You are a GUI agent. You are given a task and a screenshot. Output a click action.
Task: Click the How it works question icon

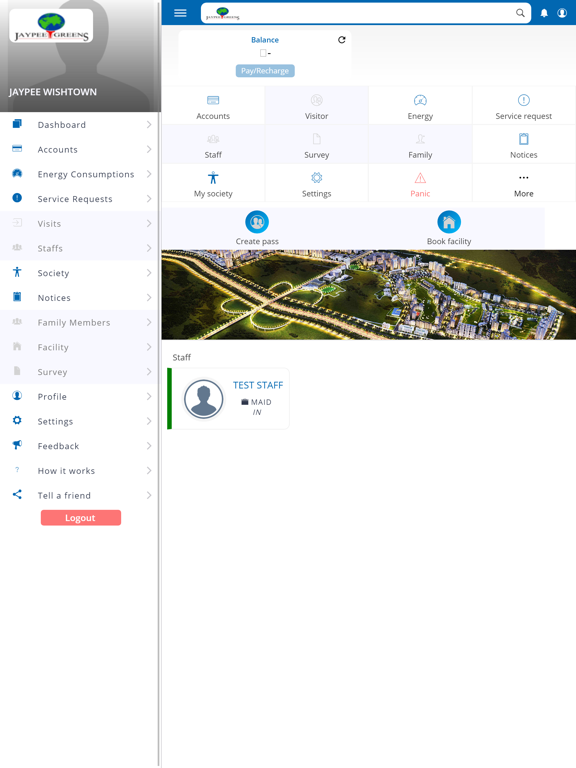pyautogui.click(x=17, y=470)
